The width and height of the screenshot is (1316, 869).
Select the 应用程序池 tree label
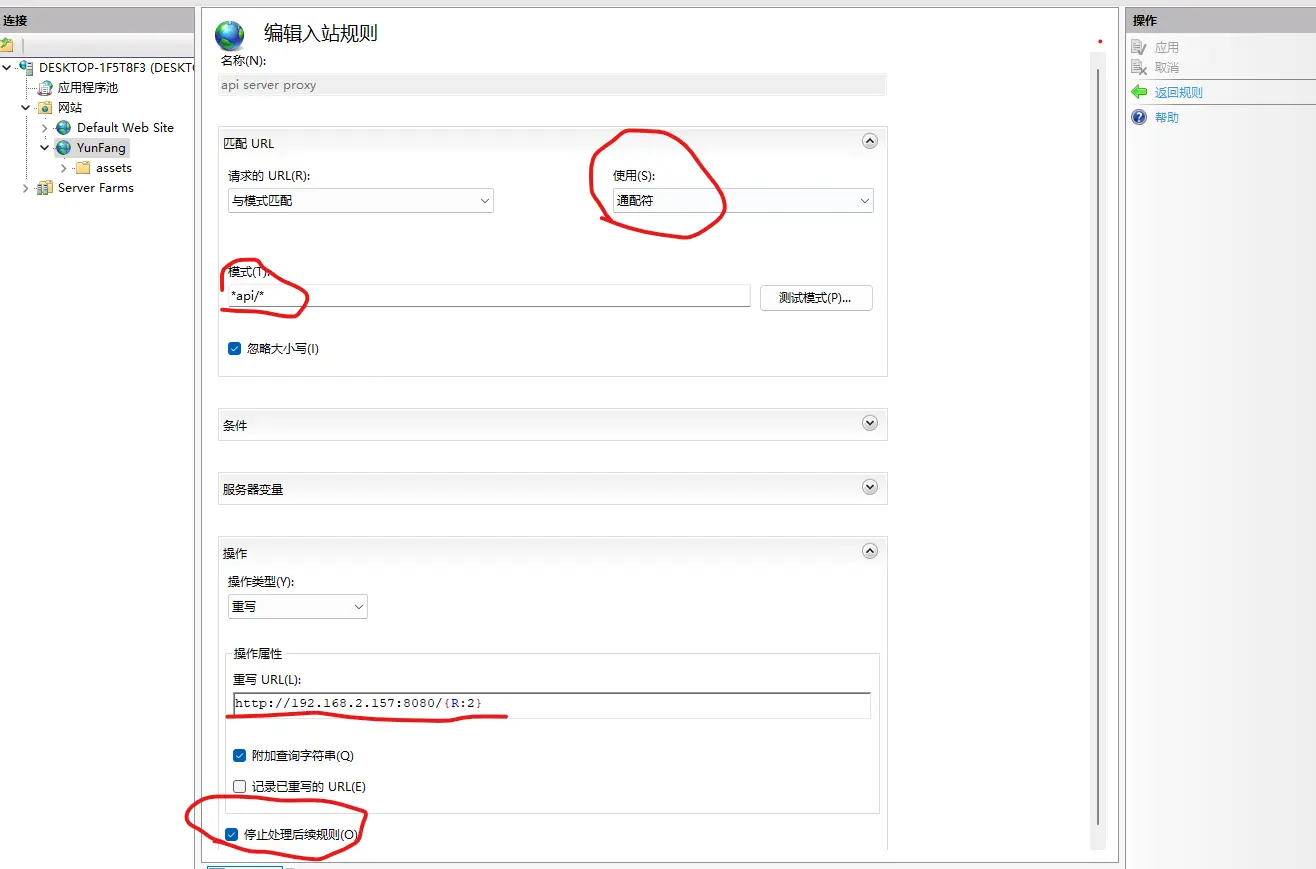point(88,88)
